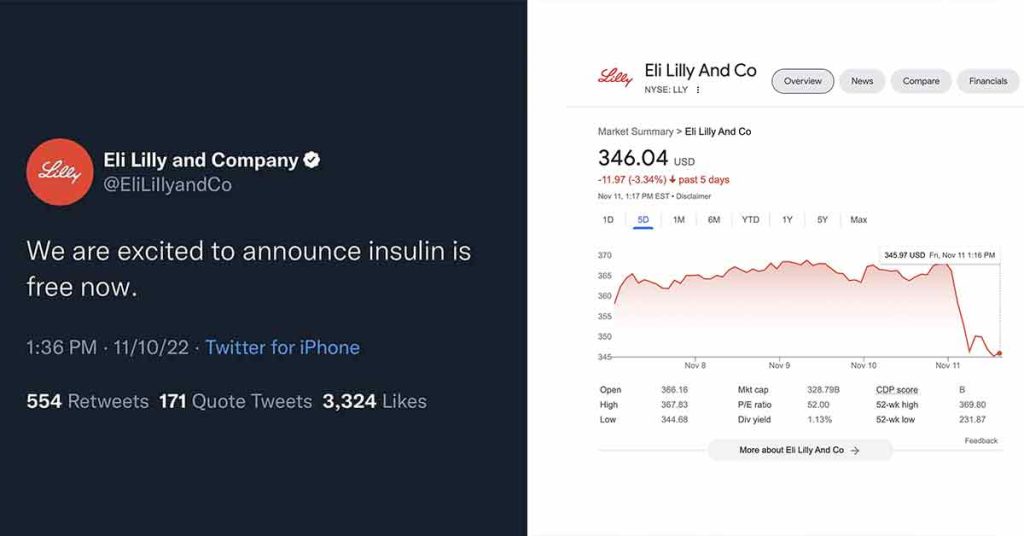Screen dimensions: 1024x536
Task: Open the Financials tab
Action: point(988,81)
